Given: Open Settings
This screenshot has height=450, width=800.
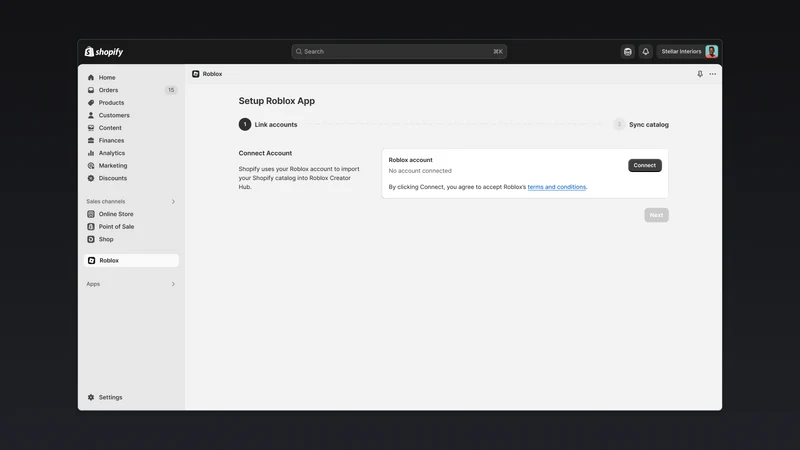Looking at the screenshot, I should tap(110, 397).
